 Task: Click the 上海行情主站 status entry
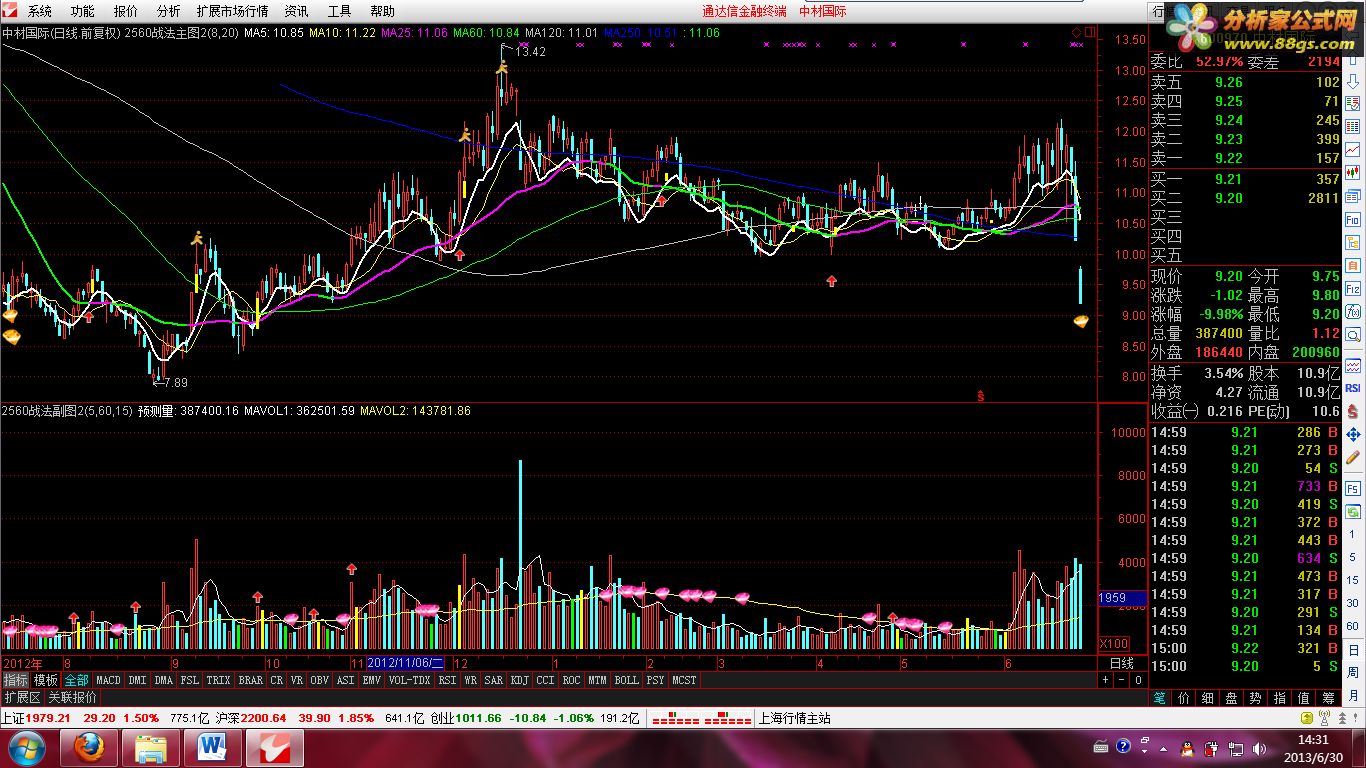tap(795, 718)
